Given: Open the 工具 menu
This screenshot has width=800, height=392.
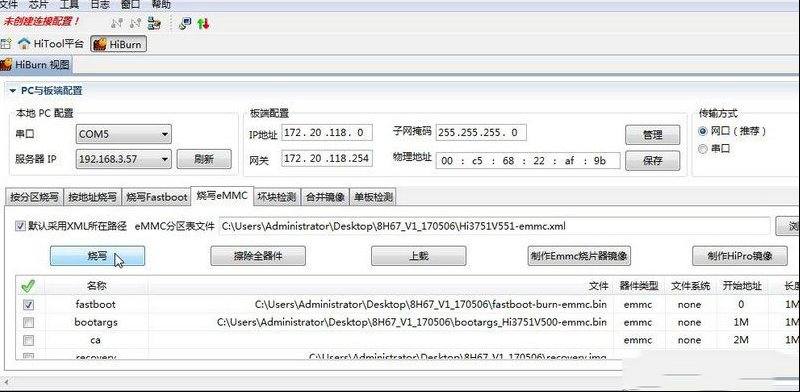Looking at the screenshot, I should [69, 5].
